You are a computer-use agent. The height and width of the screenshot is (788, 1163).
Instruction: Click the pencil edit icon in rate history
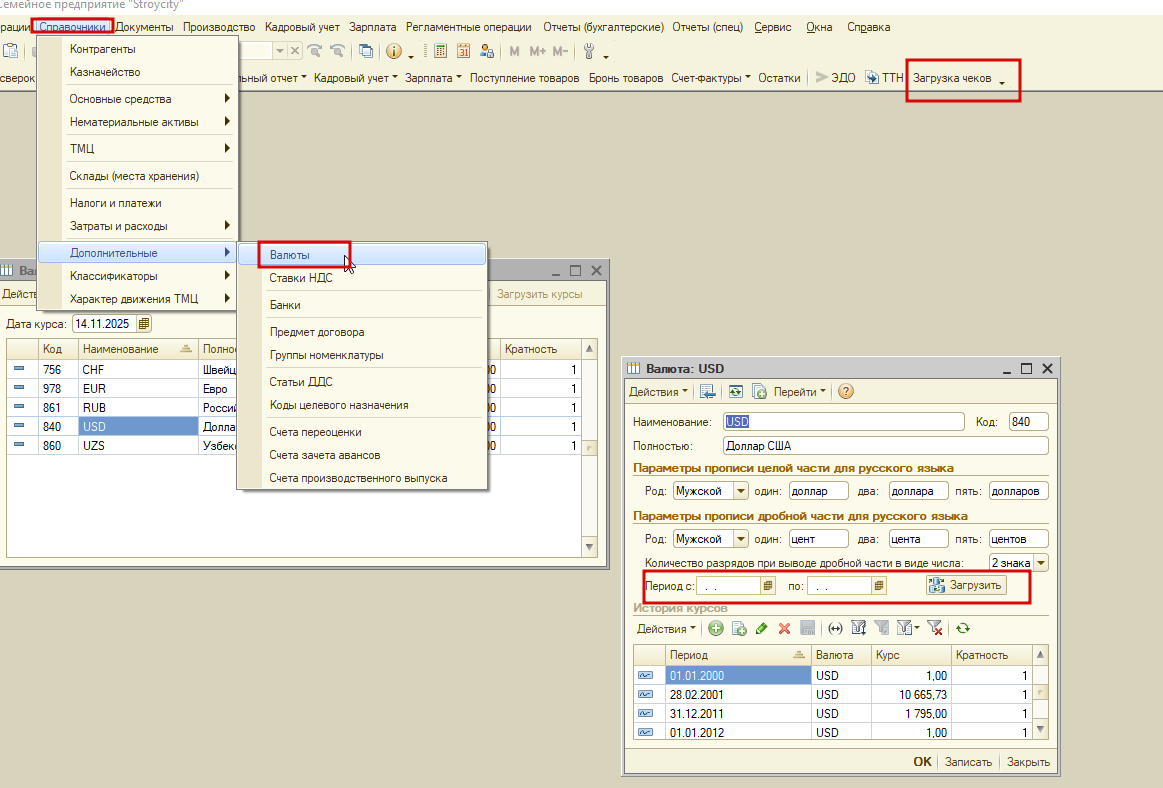point(761,629)
